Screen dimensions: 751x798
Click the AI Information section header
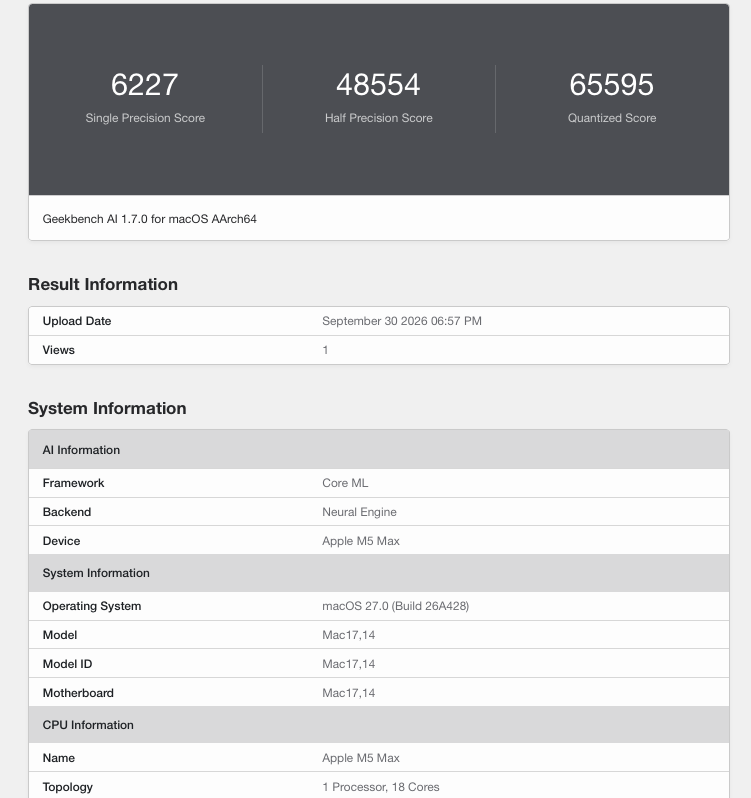click(x=379, y=449)
